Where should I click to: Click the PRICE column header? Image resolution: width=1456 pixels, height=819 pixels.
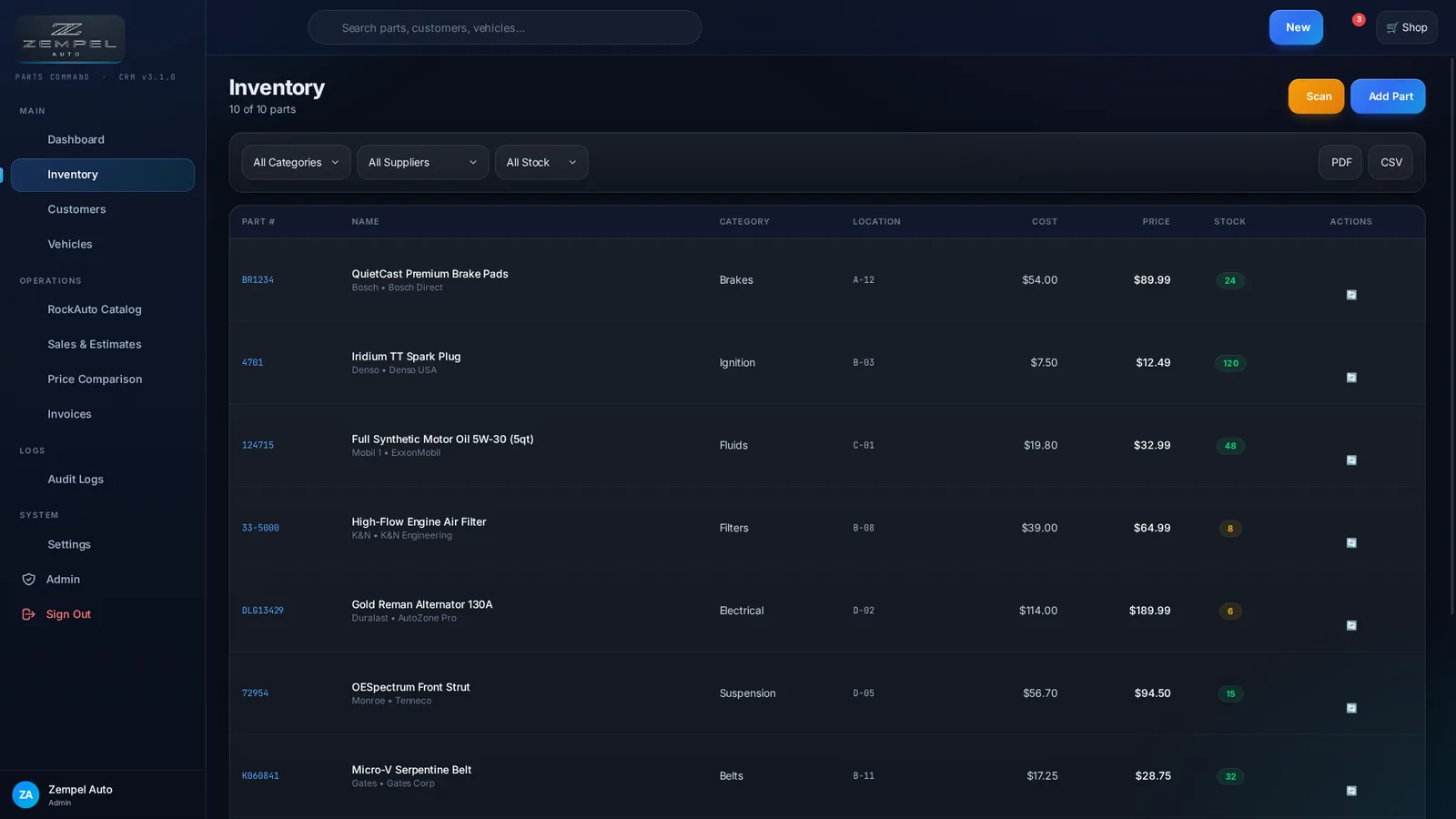pos(1156,222)
